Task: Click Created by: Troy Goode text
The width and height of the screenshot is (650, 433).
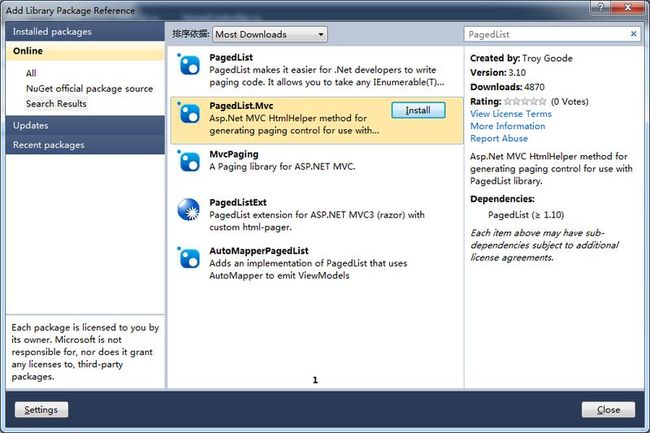Action: click(521, 58)
